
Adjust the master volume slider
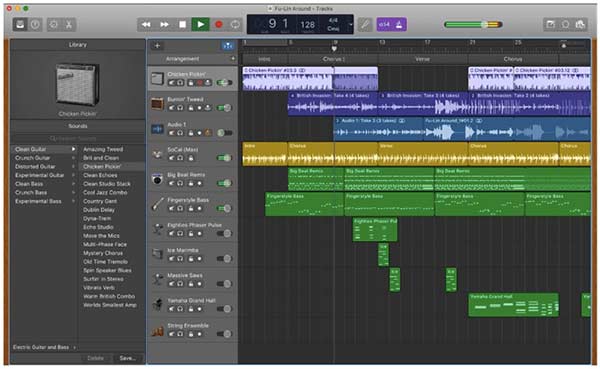click(x=473, y=24)
